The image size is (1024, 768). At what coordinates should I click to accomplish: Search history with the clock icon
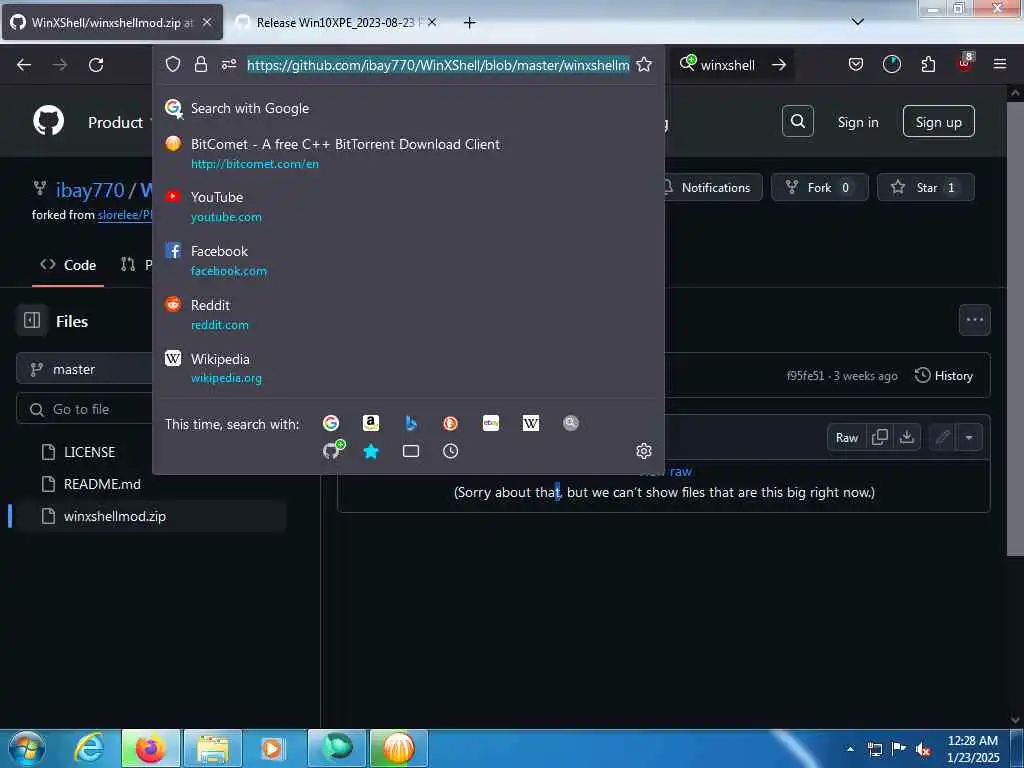(x=451, y=451)
